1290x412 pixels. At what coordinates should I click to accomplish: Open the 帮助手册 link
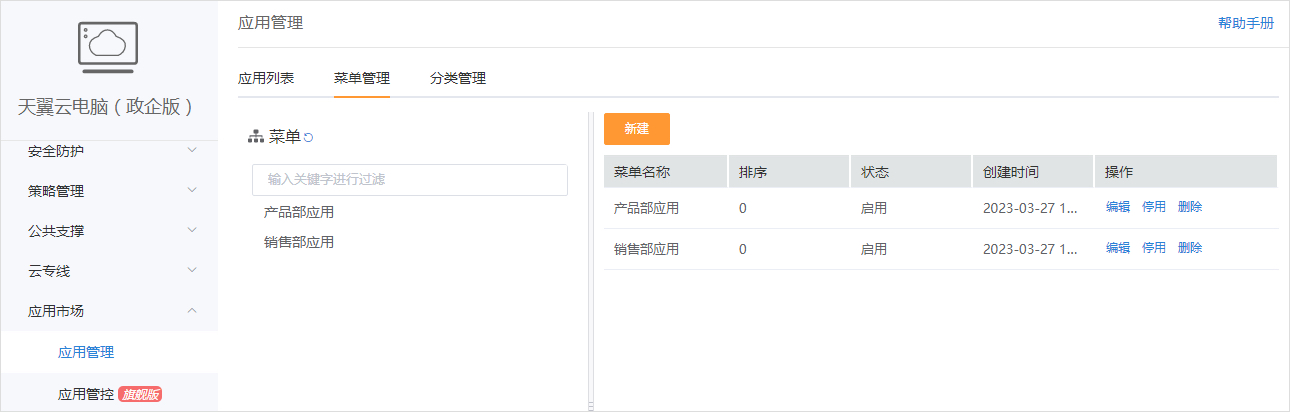[1246, 24]
